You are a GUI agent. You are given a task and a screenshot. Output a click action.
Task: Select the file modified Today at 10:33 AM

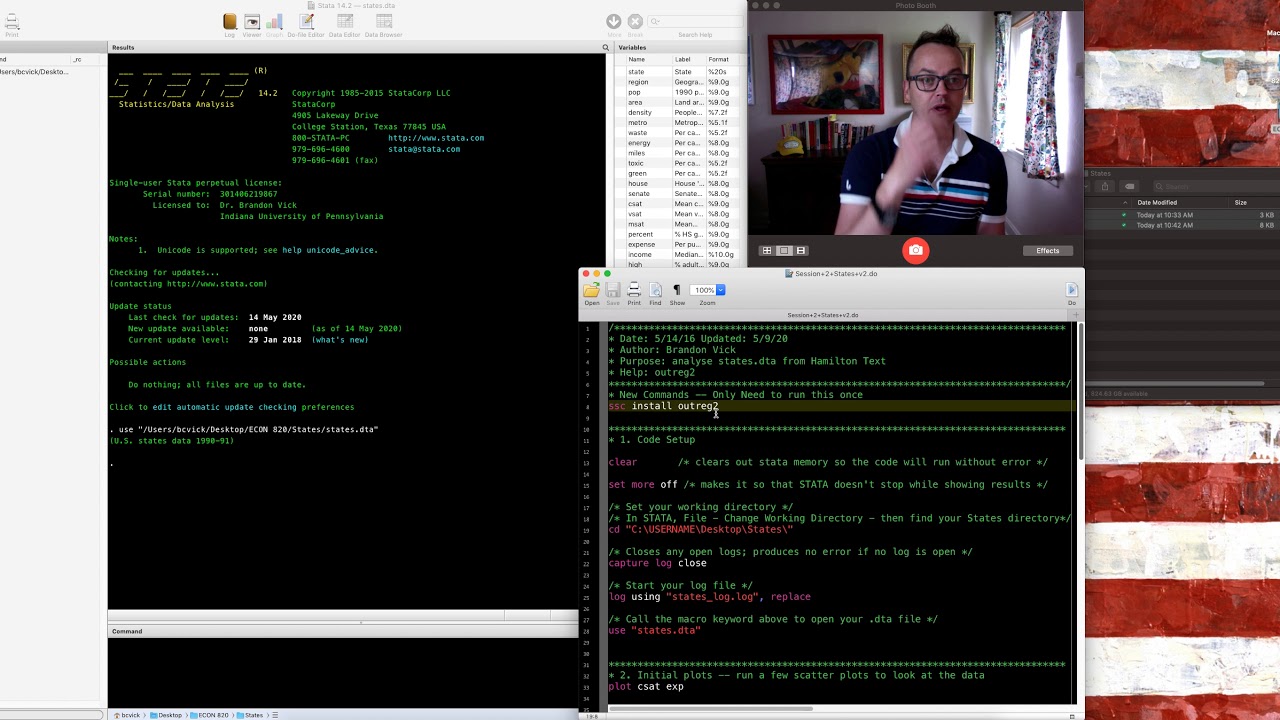[x=1183, y=215]
